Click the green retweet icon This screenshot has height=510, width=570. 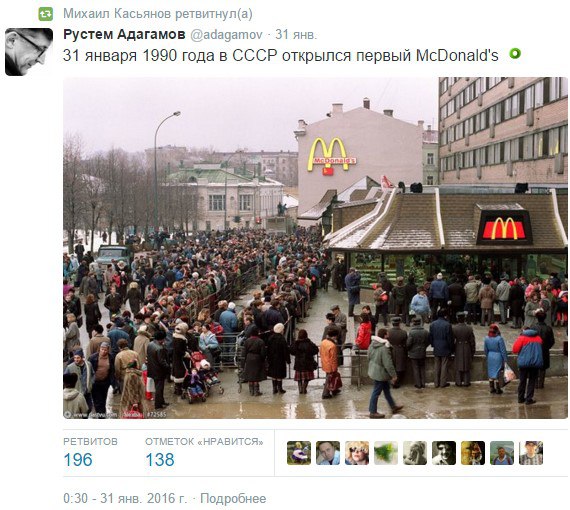(45, 14)
